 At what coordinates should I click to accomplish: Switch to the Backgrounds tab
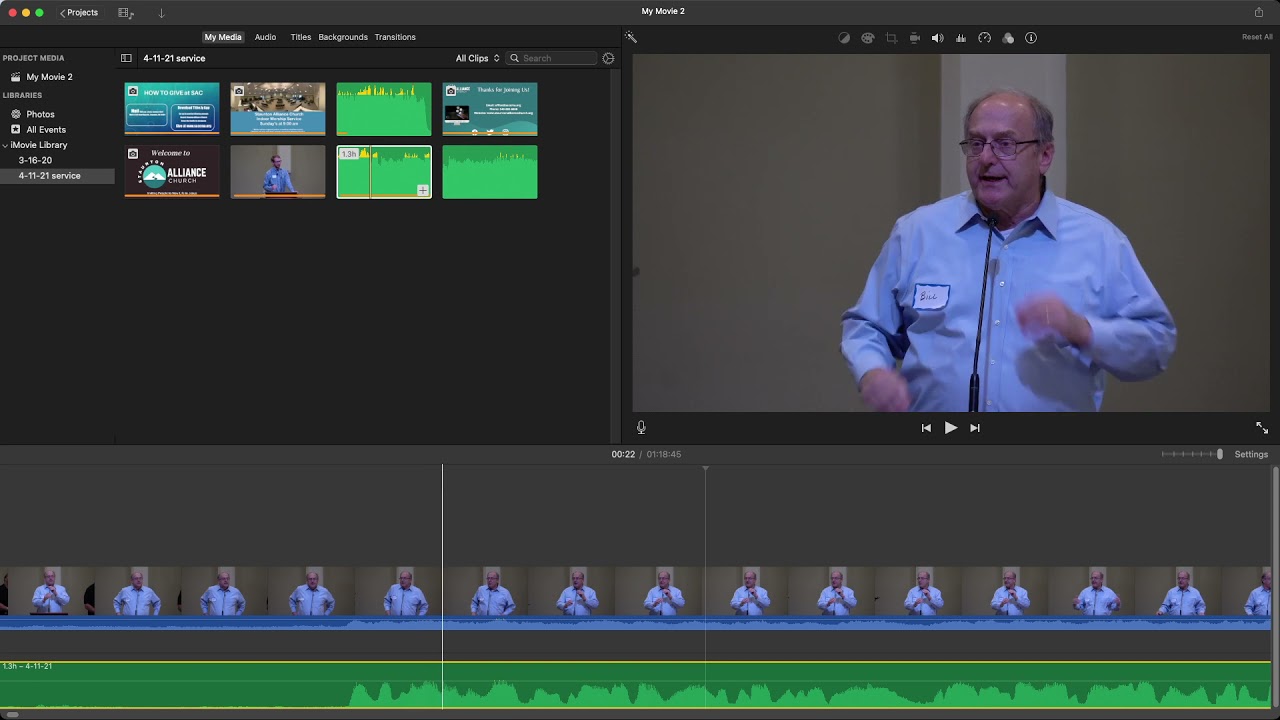(343, 37)
